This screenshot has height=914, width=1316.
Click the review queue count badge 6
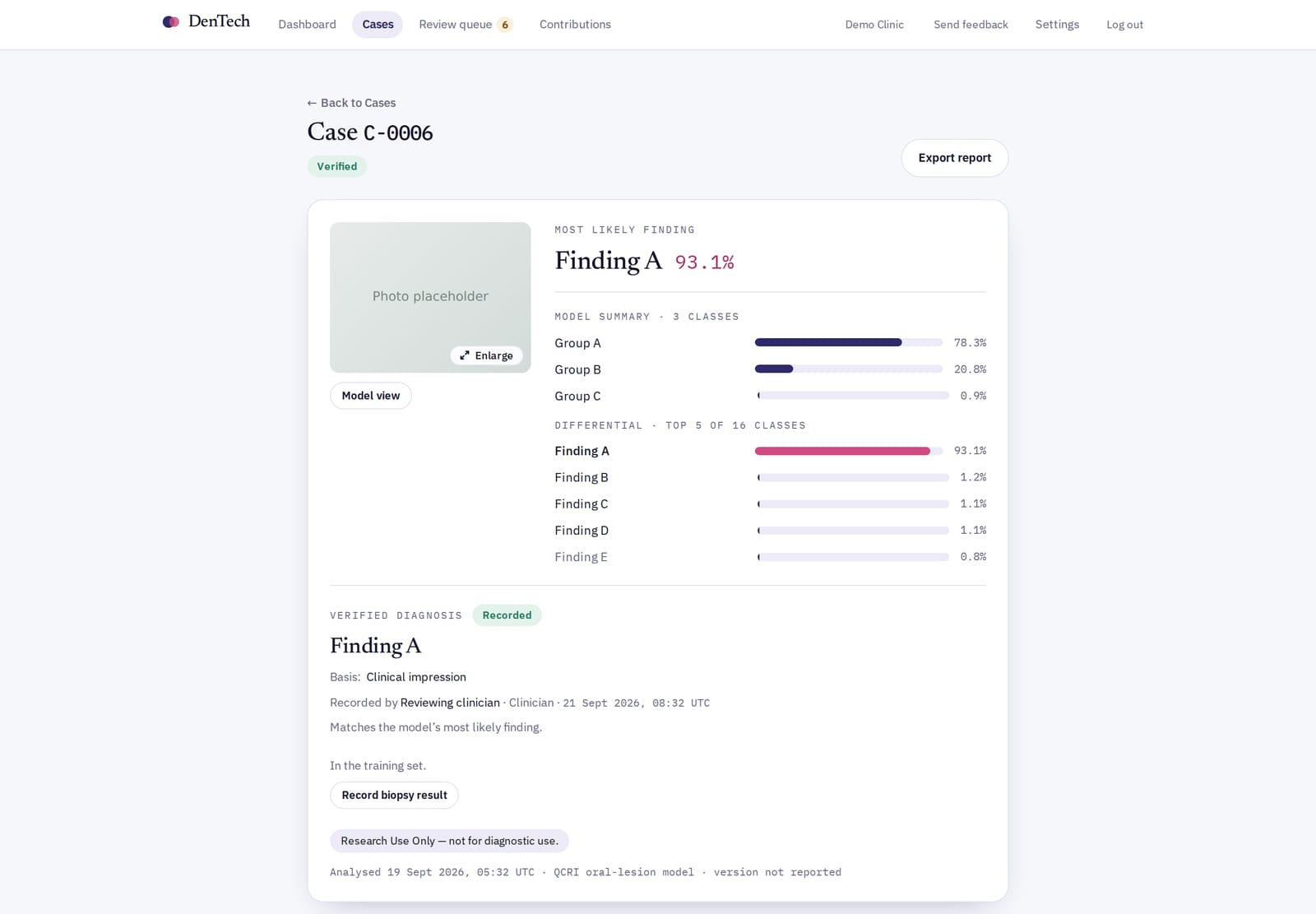[505, 25]
